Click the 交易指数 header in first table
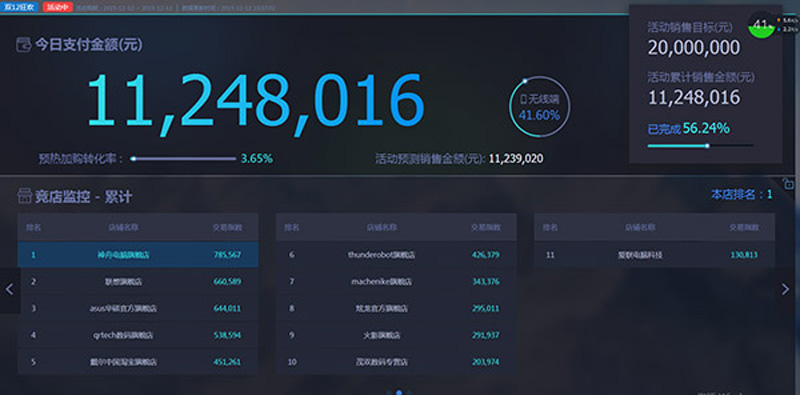Viewport: 800px width, 395px height. click(x=228, y=227)
